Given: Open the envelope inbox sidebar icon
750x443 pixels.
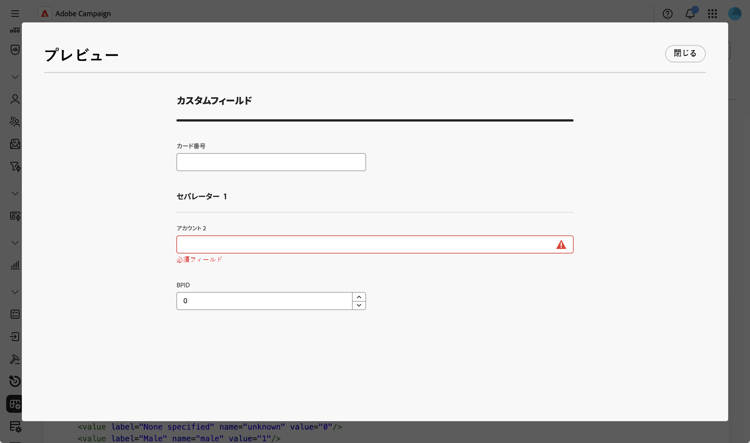Looking at the screenshot, I should [15, 144].
